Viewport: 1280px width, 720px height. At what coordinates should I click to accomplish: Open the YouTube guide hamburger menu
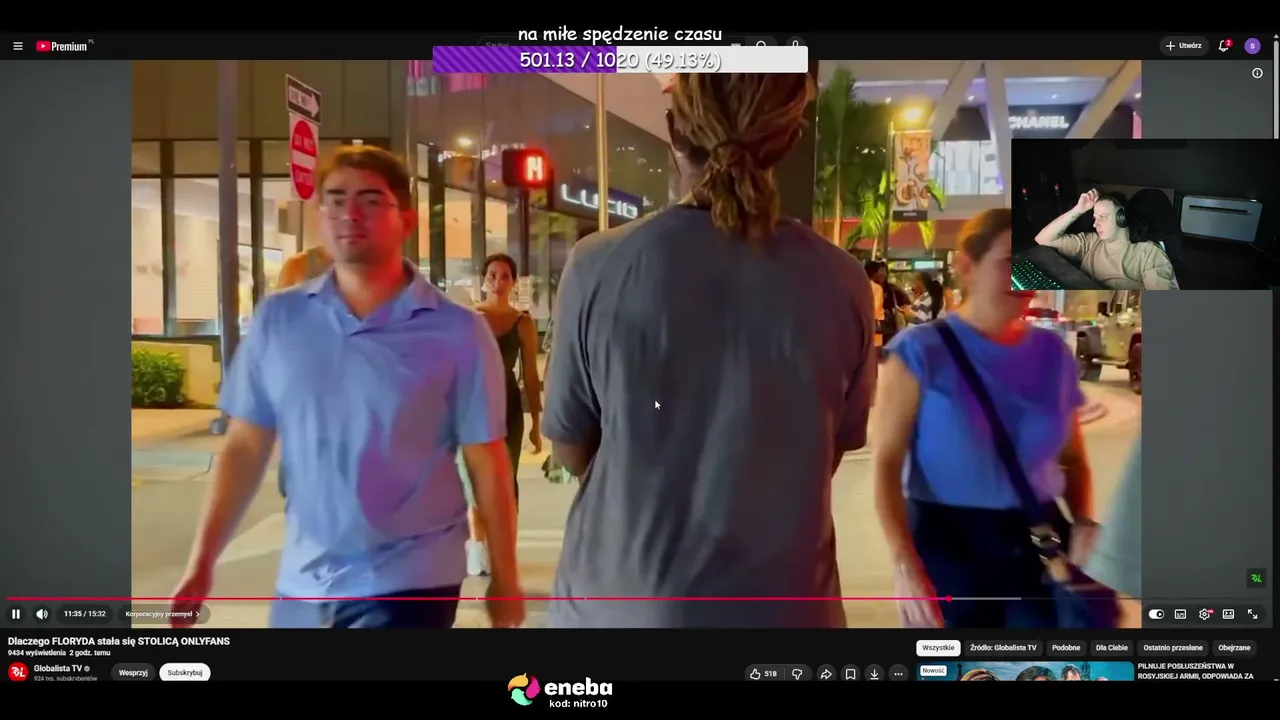coord(17,46)
